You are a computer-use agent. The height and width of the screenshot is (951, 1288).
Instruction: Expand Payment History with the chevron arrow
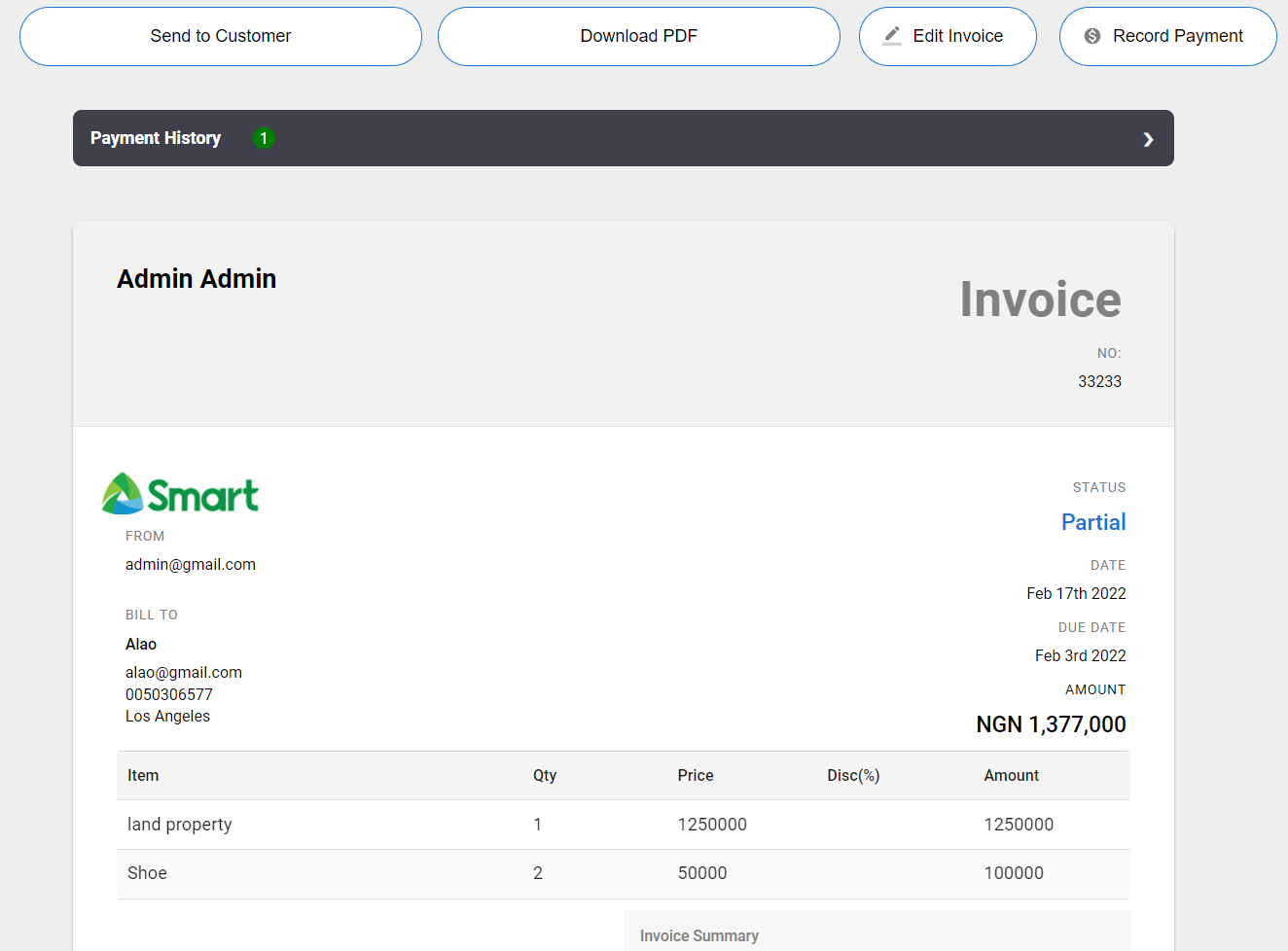tap(1148, 139)
